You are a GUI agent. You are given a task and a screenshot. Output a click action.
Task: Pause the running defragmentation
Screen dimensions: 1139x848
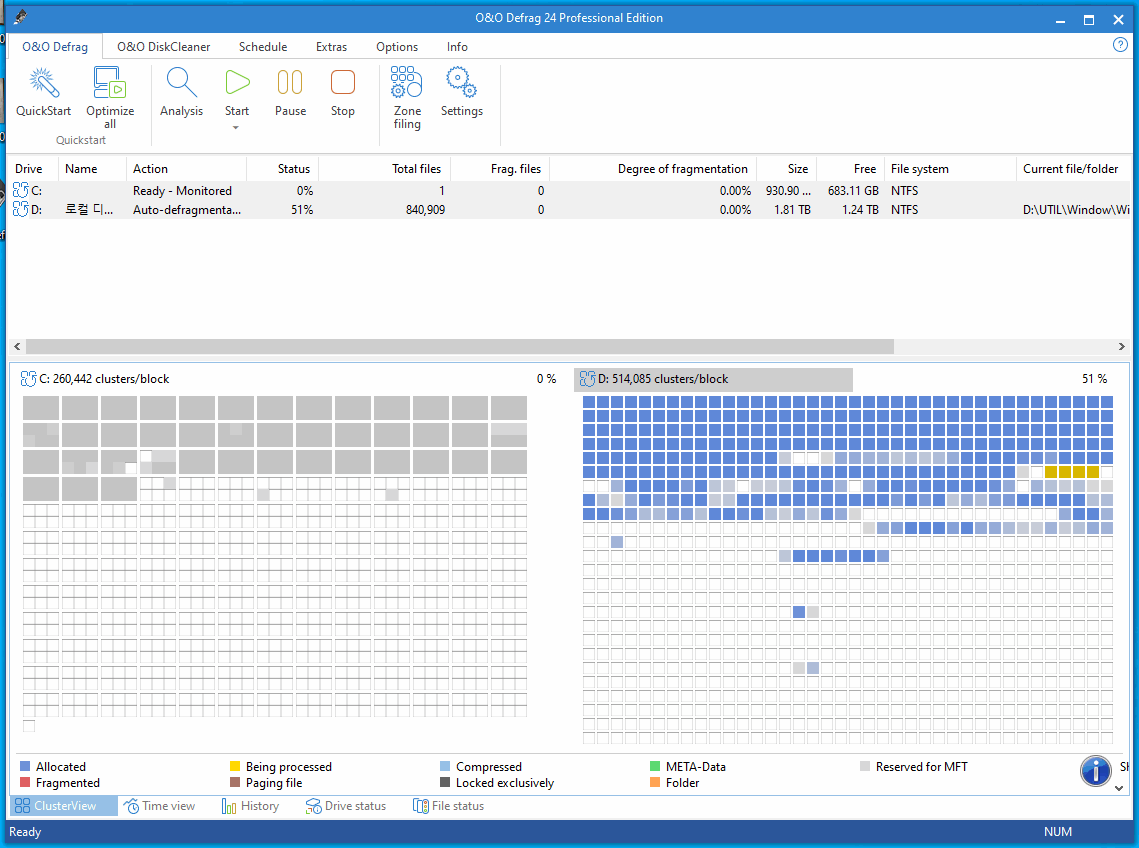(290, 84)
